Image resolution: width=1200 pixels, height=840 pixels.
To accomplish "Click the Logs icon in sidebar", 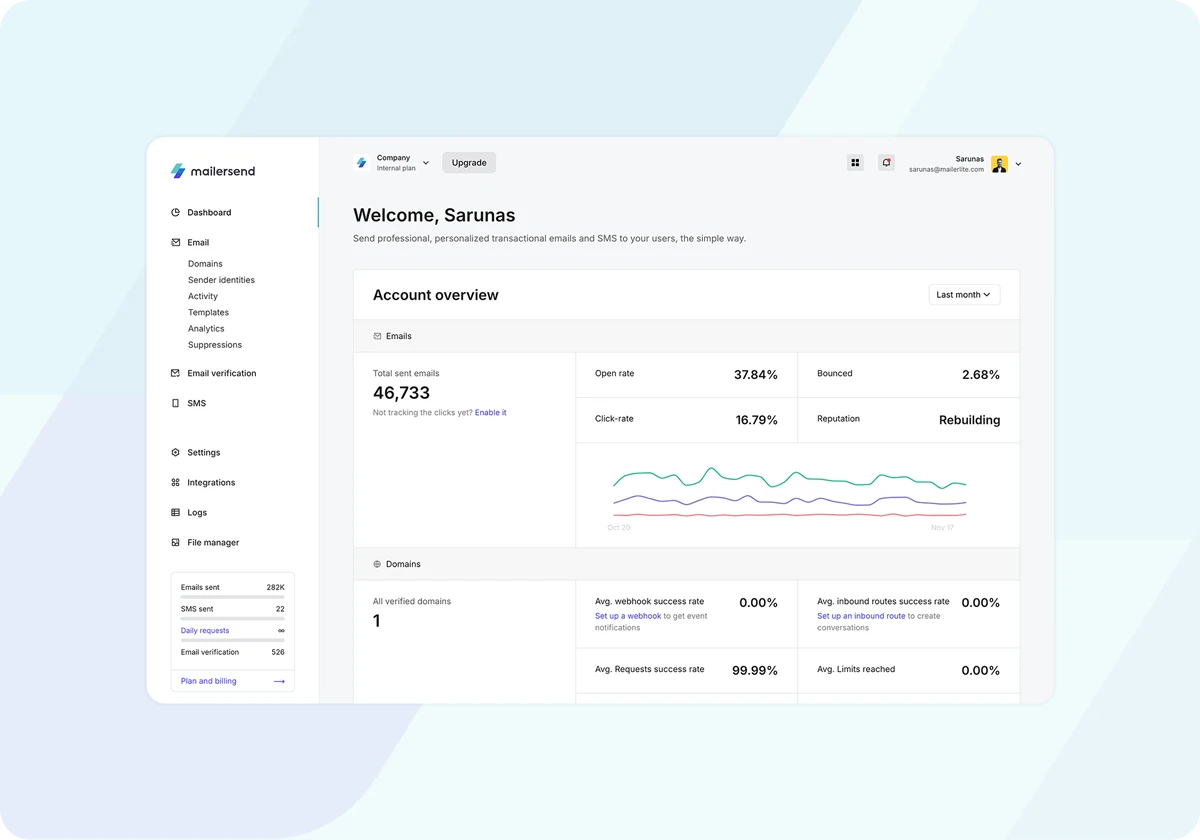I will click(x=176, y=513).
